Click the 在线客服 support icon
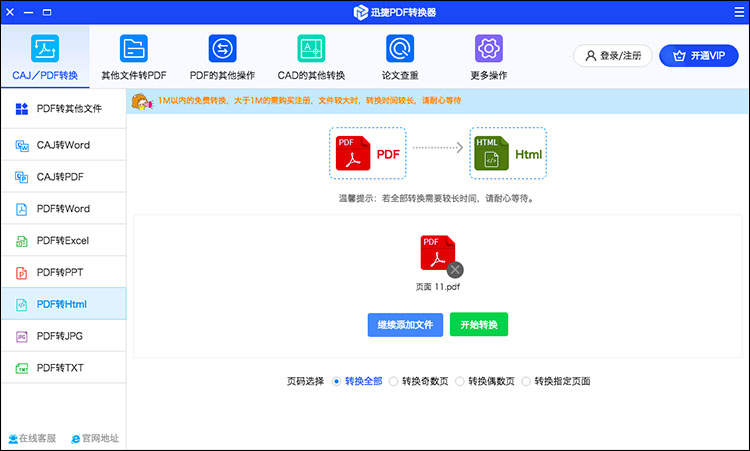 click(x=13, y=439)
